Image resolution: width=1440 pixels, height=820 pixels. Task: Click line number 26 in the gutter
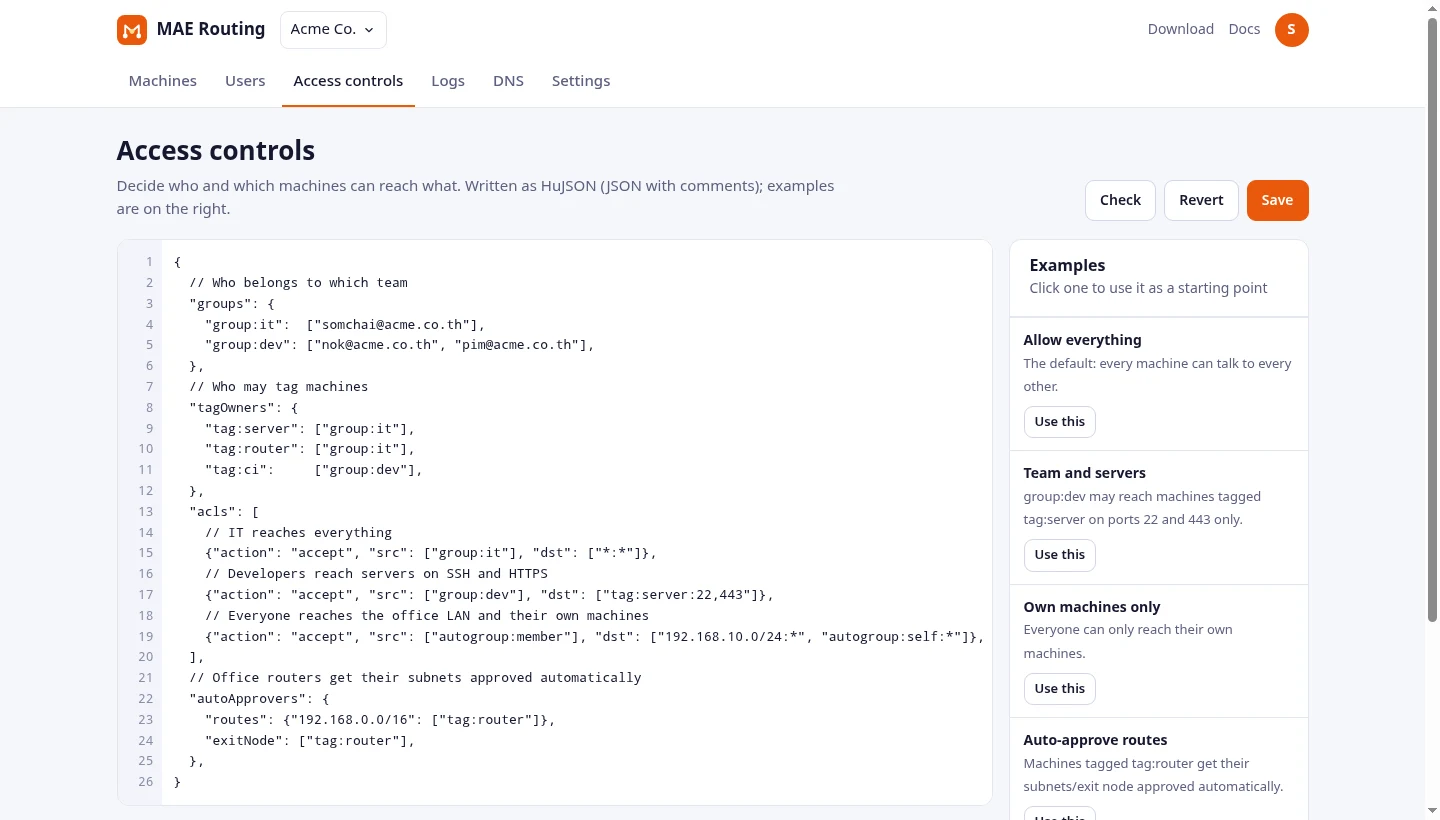(146, 782)
